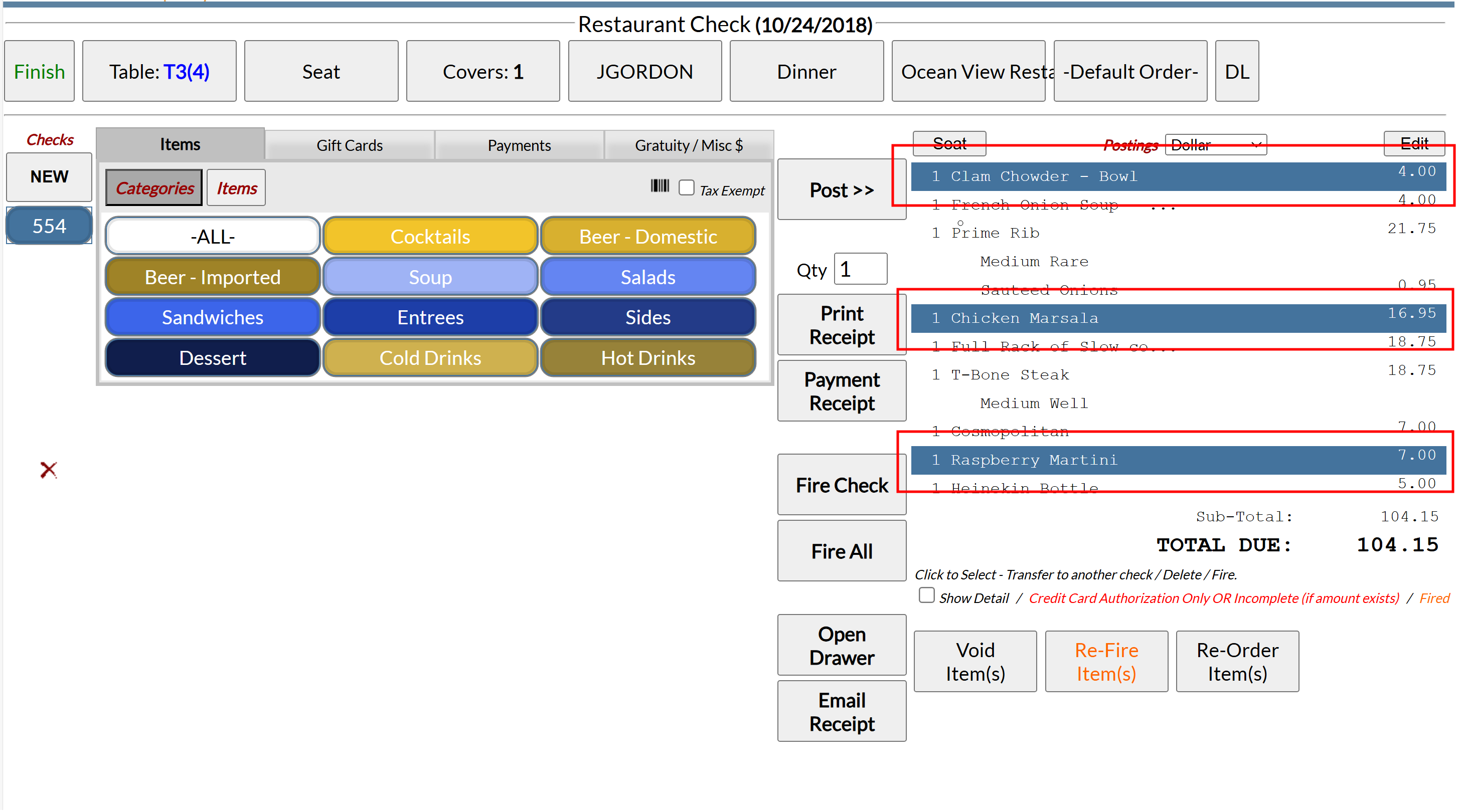
Task: Click the -Default Order- button
Action: click(x=1130, y=71)
